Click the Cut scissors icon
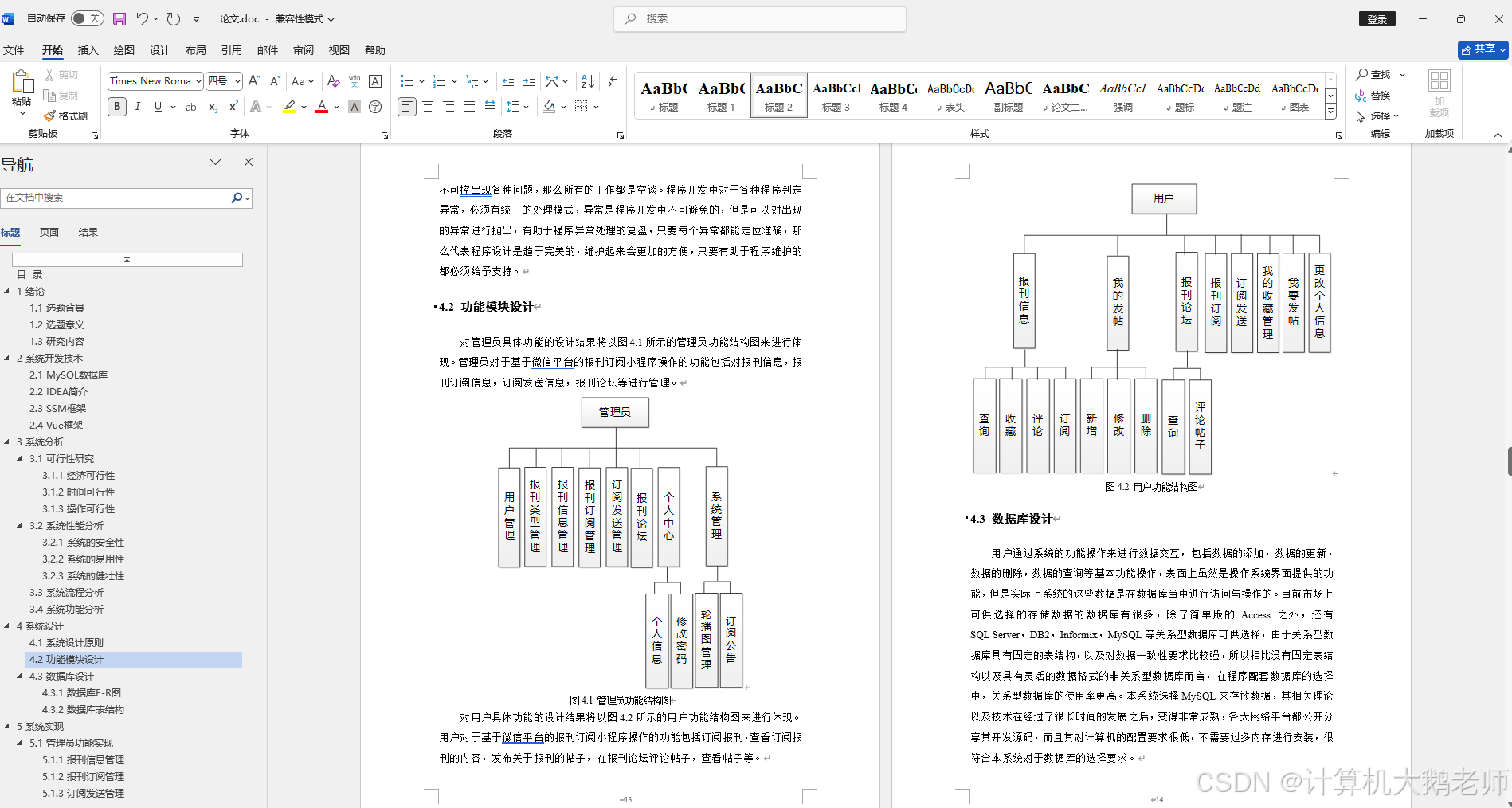The width and height of the screenshot is (1512, 808). click(x=49, y=74)
